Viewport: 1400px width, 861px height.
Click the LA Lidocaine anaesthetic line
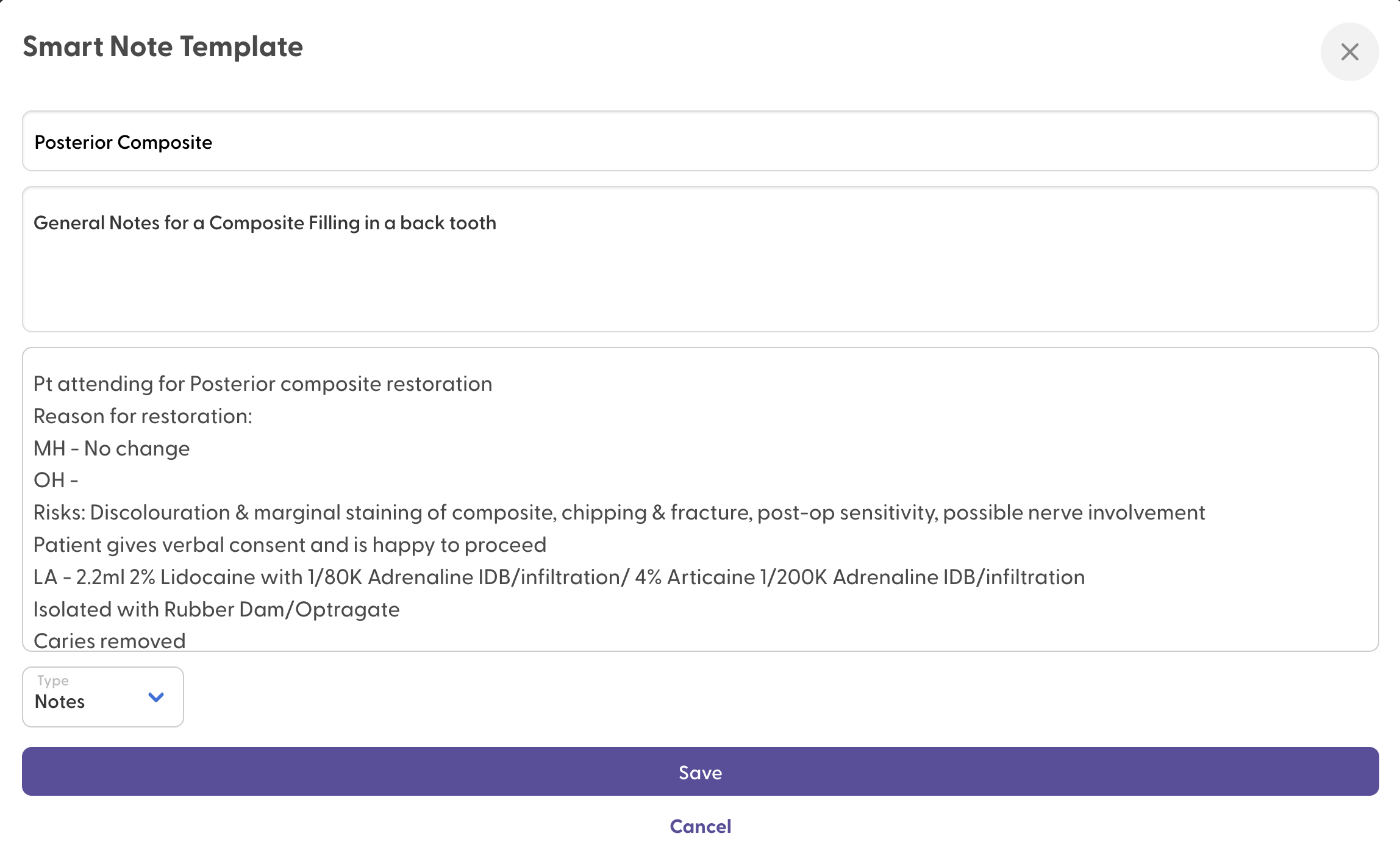click(x=559, y=577)
